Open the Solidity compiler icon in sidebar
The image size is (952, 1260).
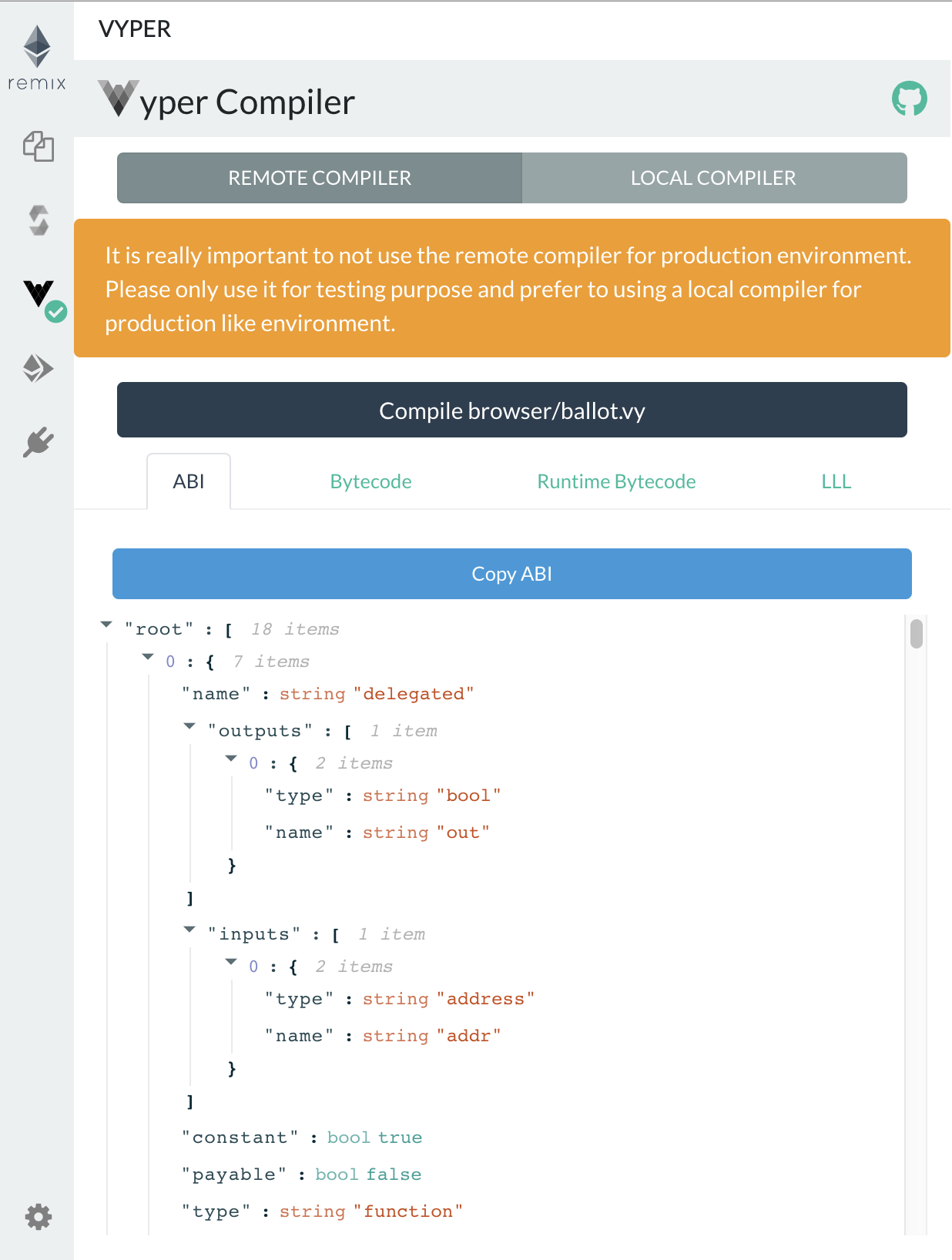[38, 220]
